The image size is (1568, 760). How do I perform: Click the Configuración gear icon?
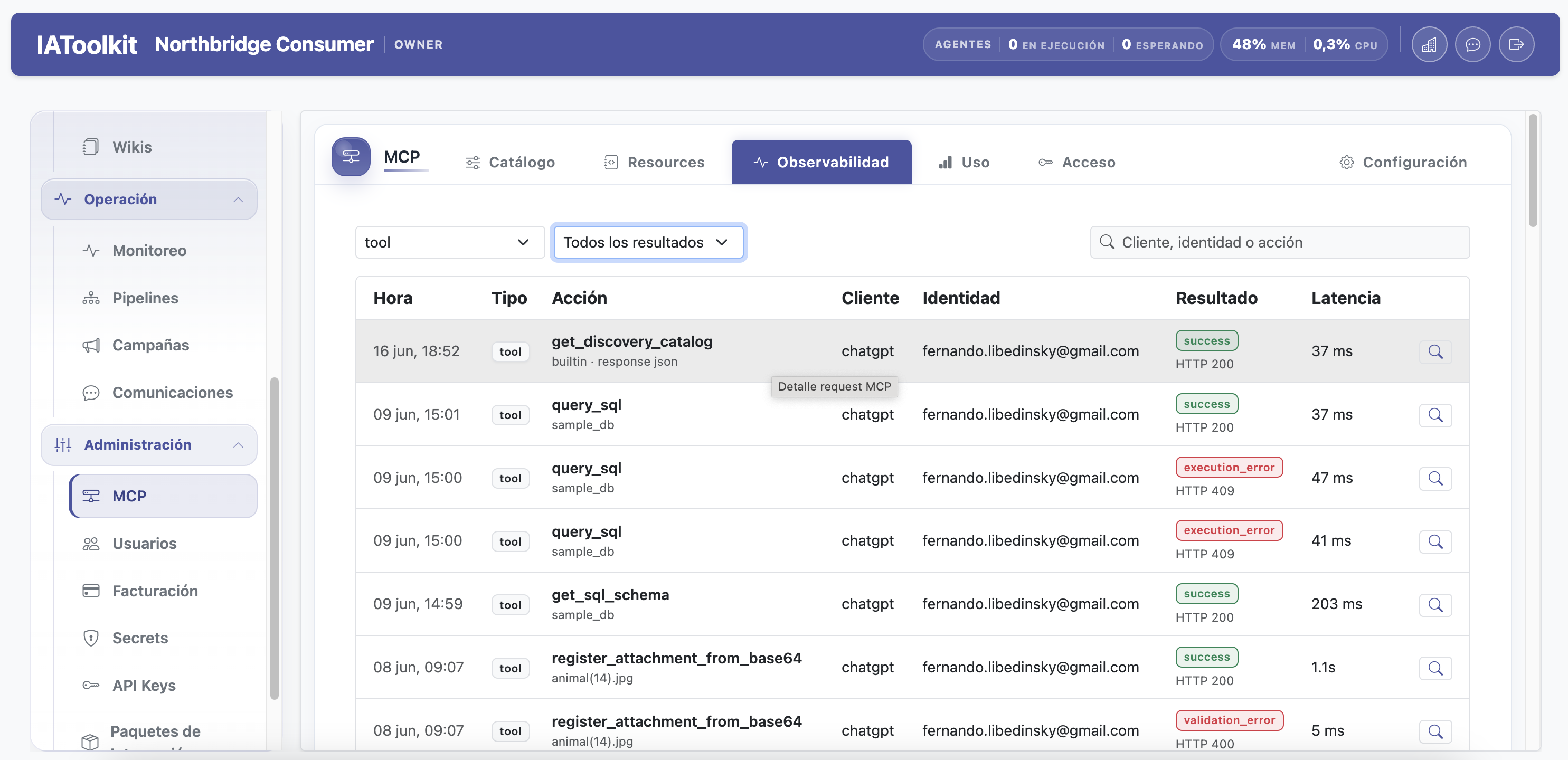point(1346,163)
